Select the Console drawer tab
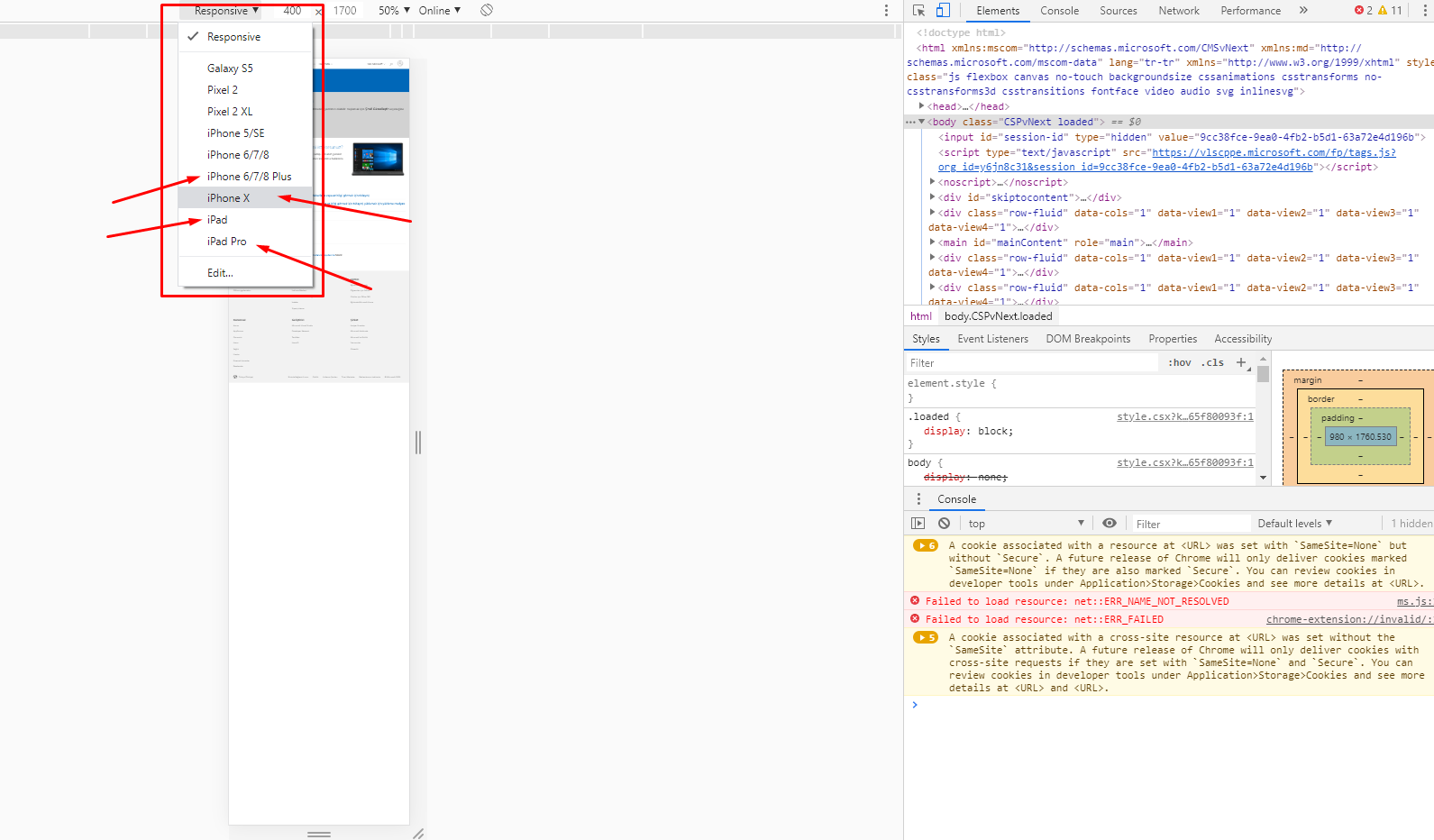Viewport: 1434px width, 840px height. (956, 499)
